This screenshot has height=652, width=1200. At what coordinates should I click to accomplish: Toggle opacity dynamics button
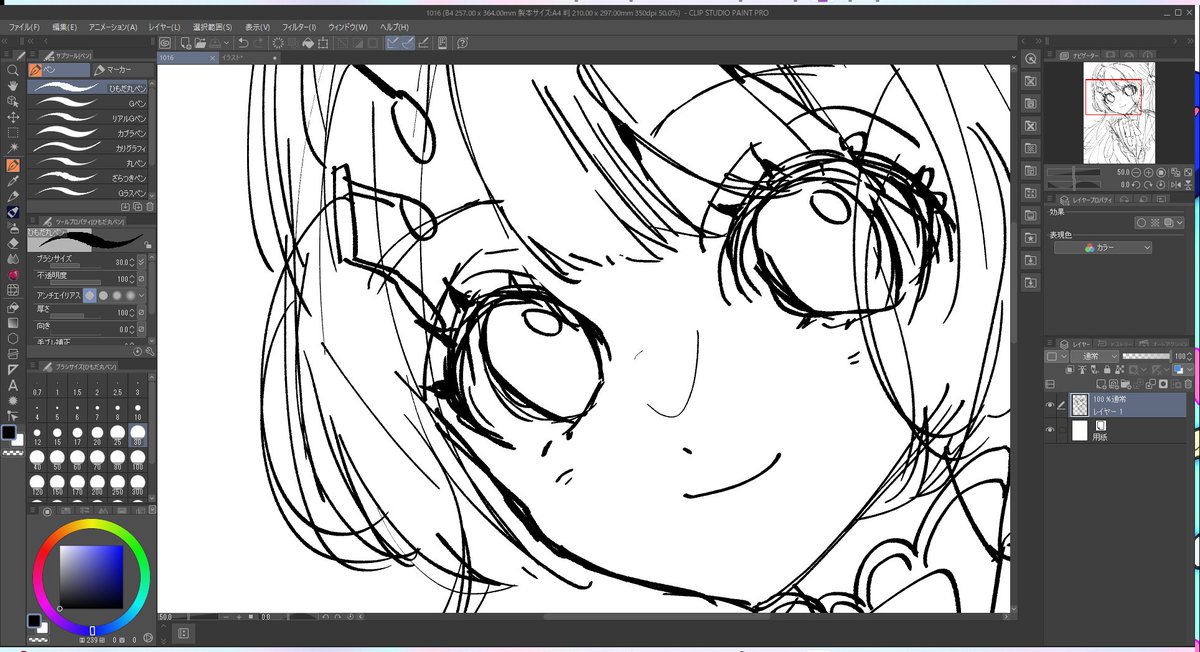[x=141, y=278]
